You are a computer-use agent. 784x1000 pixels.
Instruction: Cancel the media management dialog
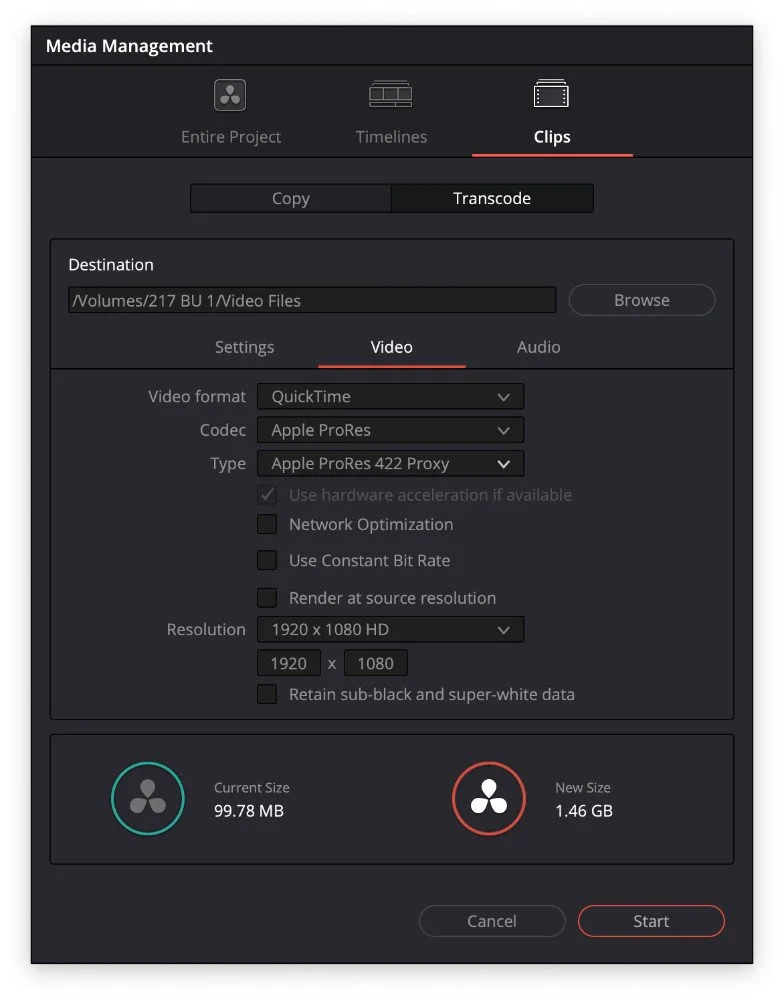coord(492,921)
